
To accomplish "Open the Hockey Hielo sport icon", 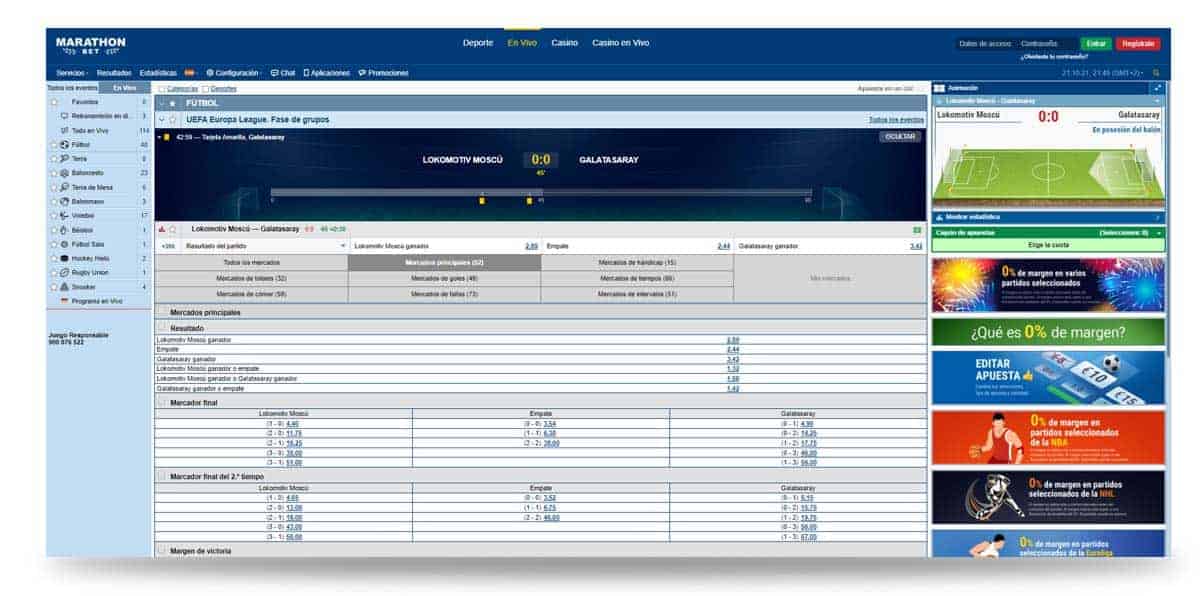I will pos(65,258).
